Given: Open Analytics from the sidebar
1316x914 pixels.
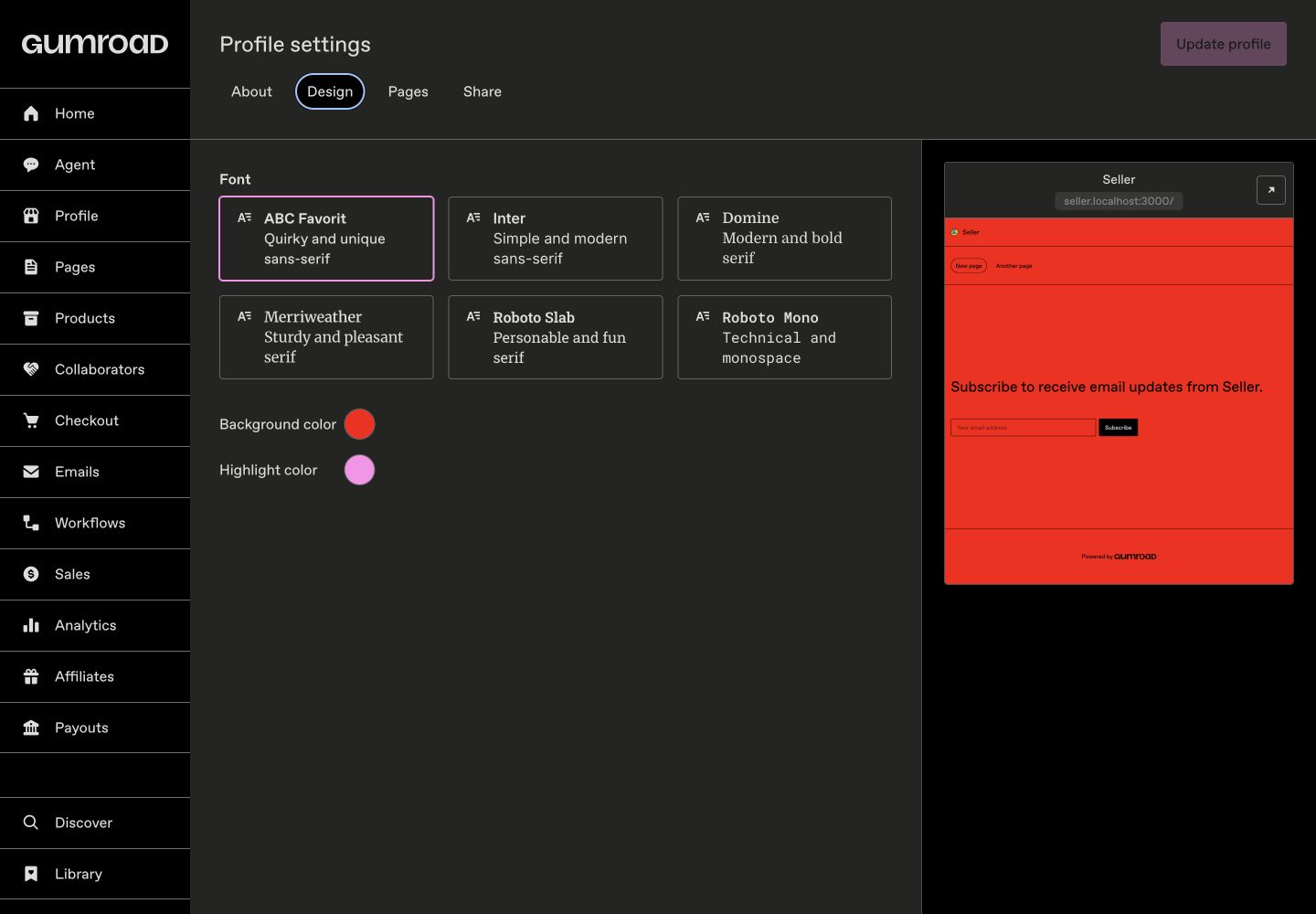Looking at the screenshot, I should click(x=95, y=625).
